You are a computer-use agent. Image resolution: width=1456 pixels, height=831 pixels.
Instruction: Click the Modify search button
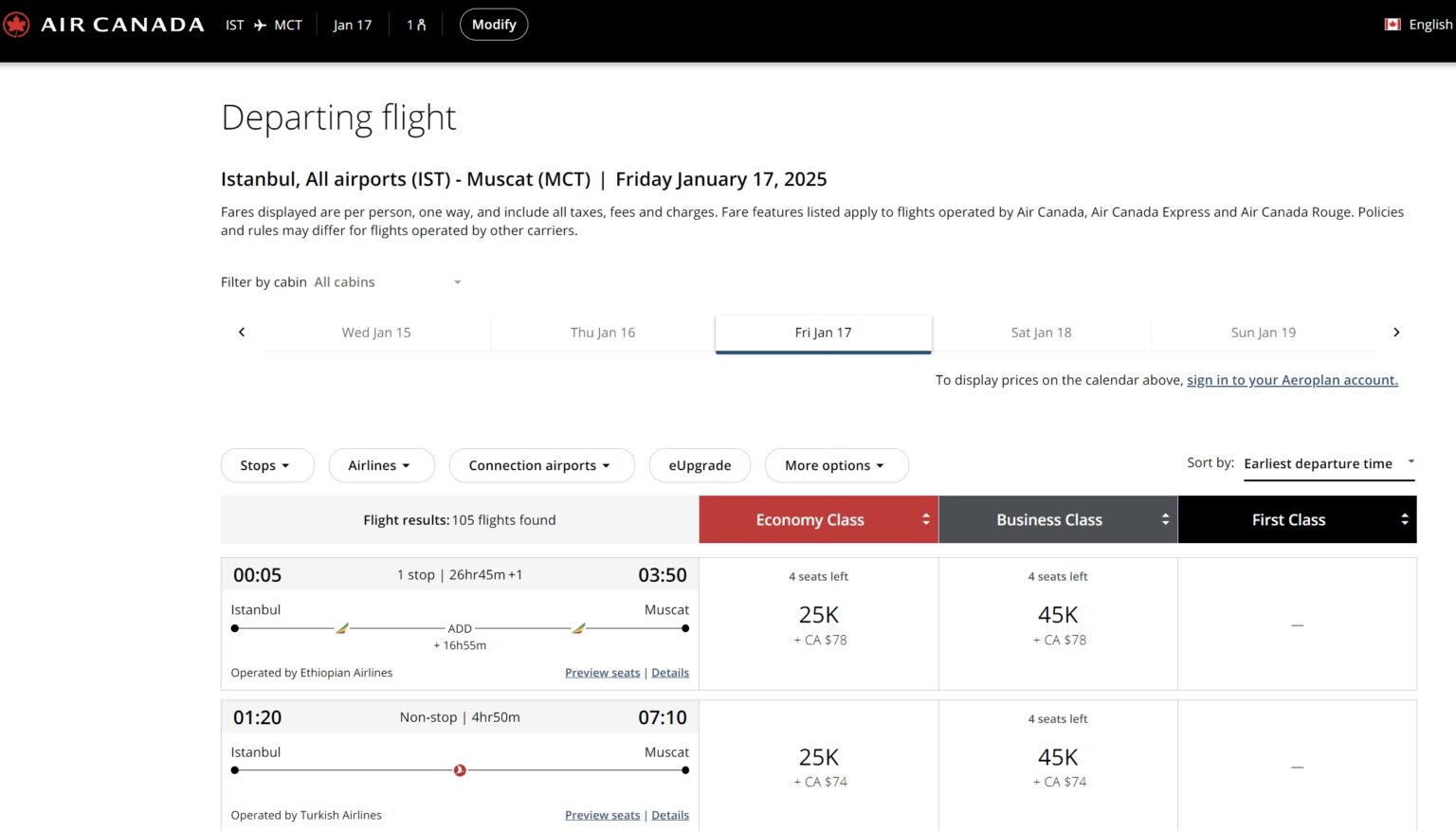494,24
